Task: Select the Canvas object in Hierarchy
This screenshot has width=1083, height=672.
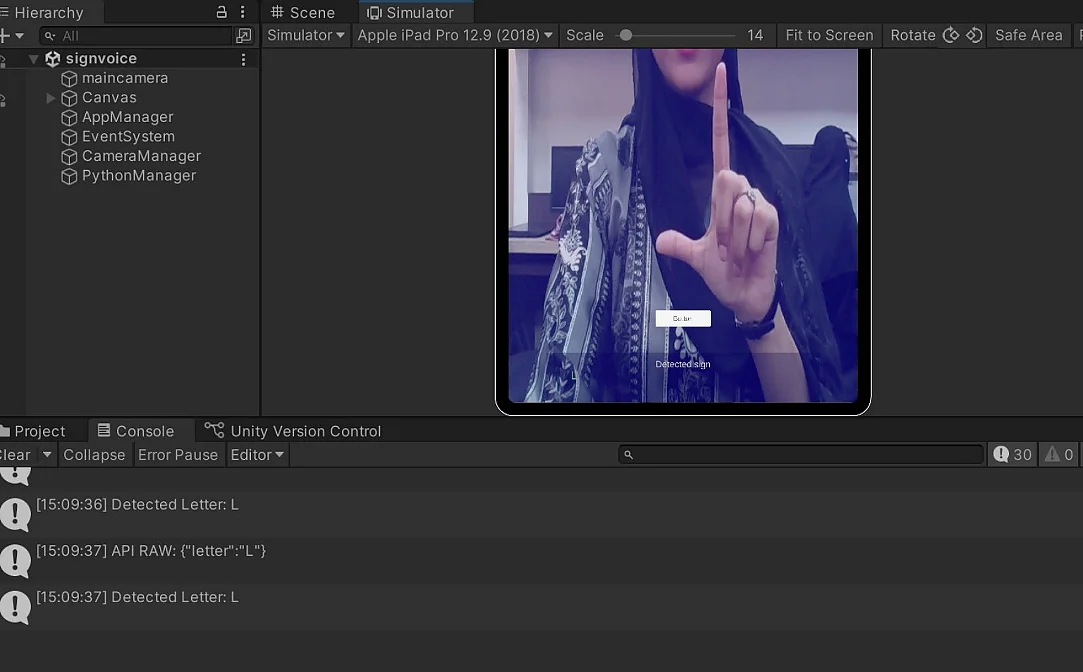Action: [x=109, y=97]
